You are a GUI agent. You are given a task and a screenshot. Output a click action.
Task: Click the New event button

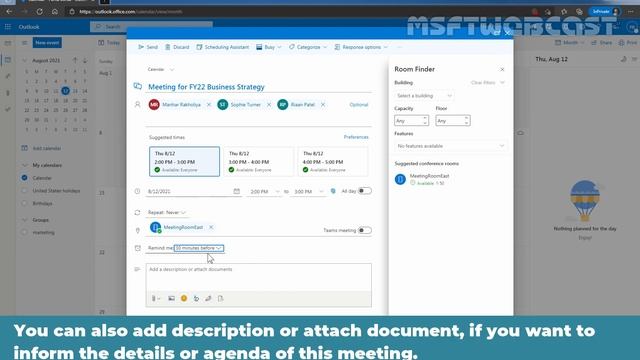coord(47,42)
